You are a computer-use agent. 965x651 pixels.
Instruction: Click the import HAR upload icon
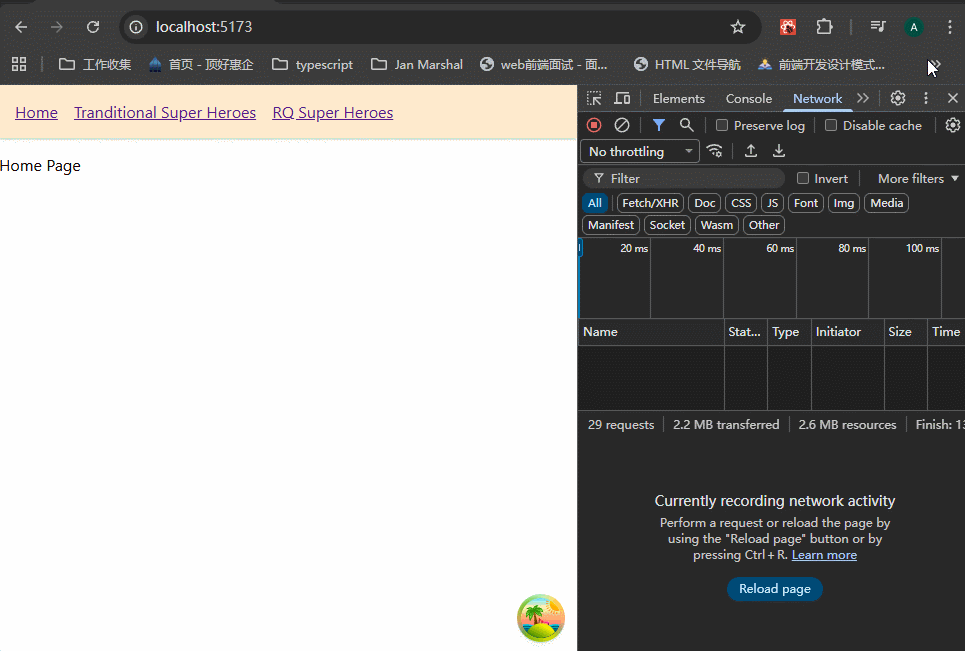click(751, 151)
